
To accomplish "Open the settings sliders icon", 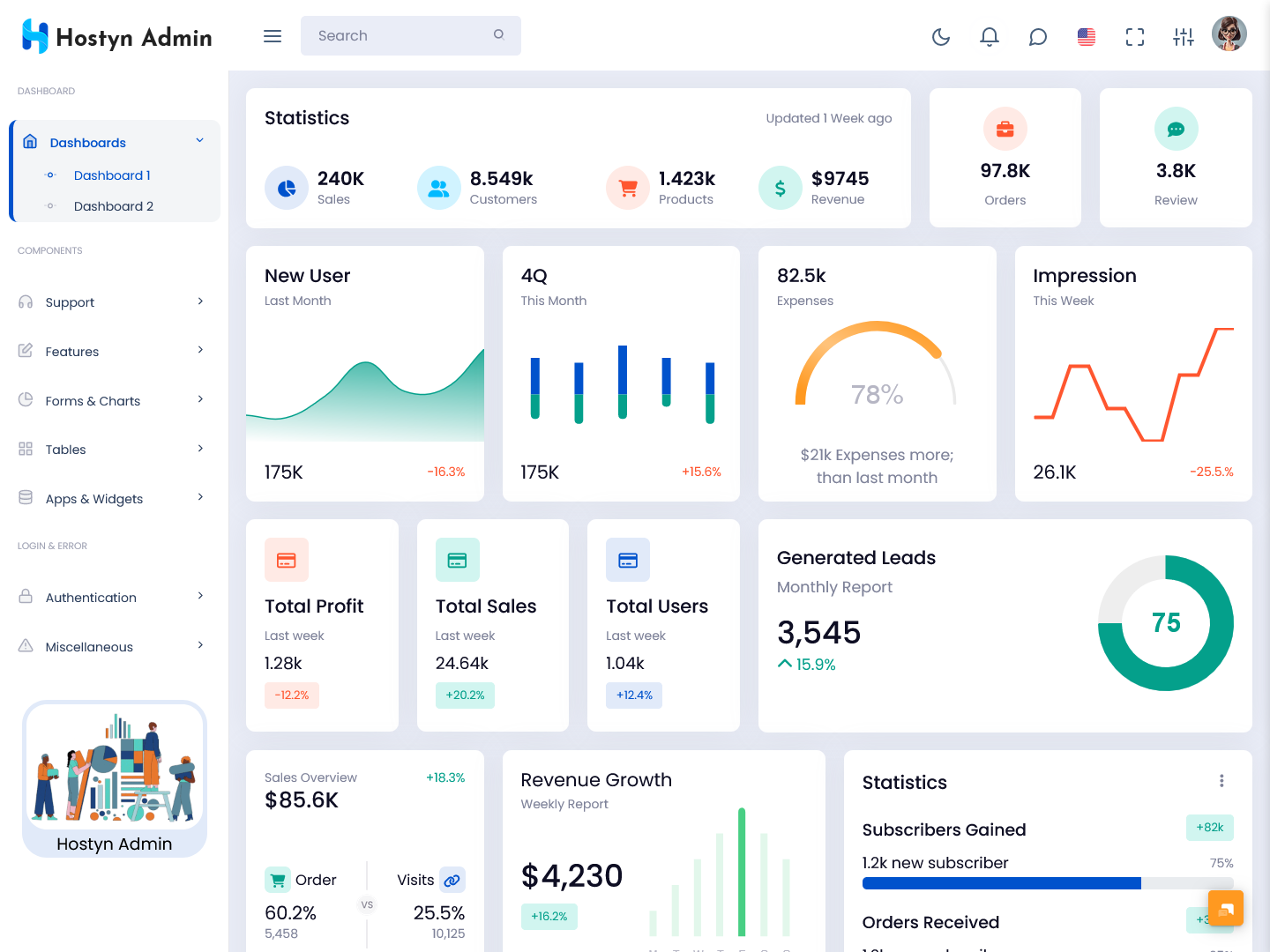I will 1184,36.
